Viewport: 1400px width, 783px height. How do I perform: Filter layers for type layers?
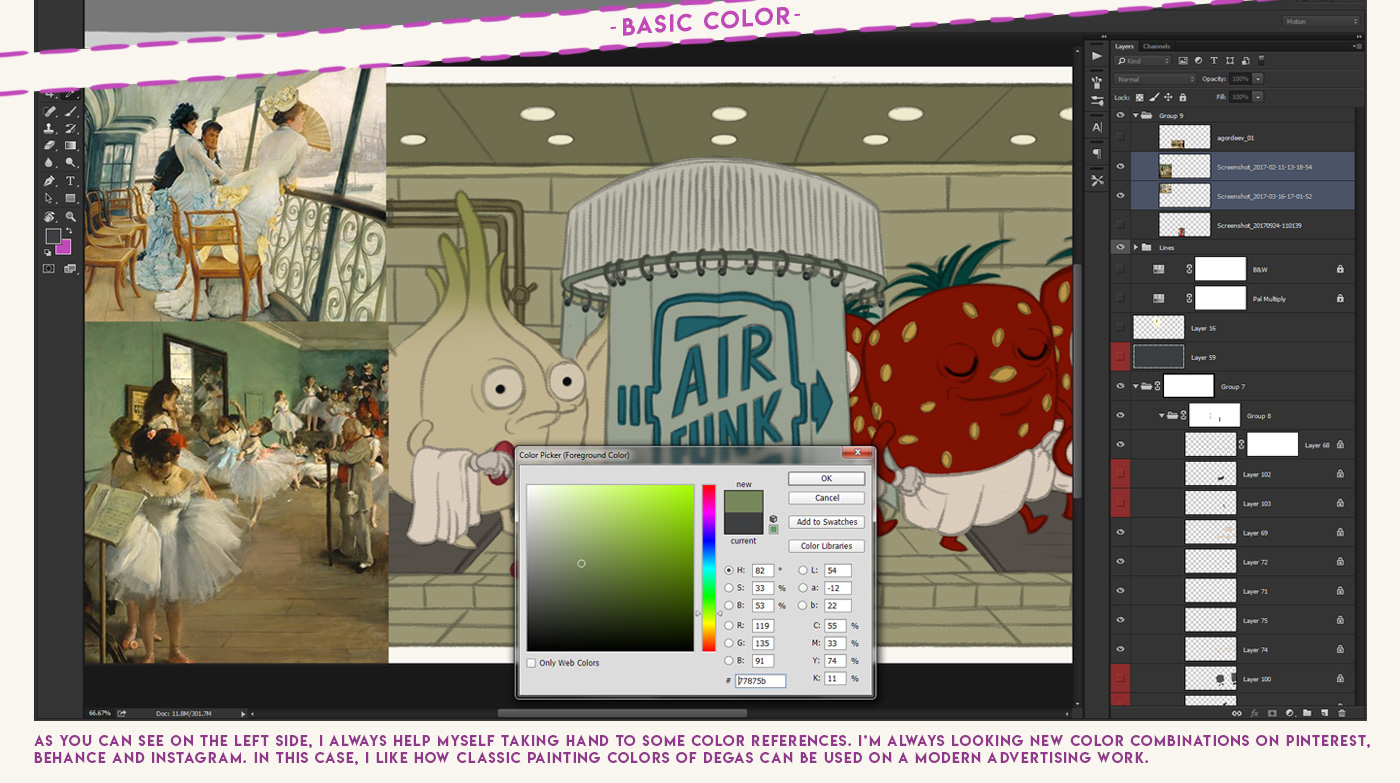click(1214, 61)
